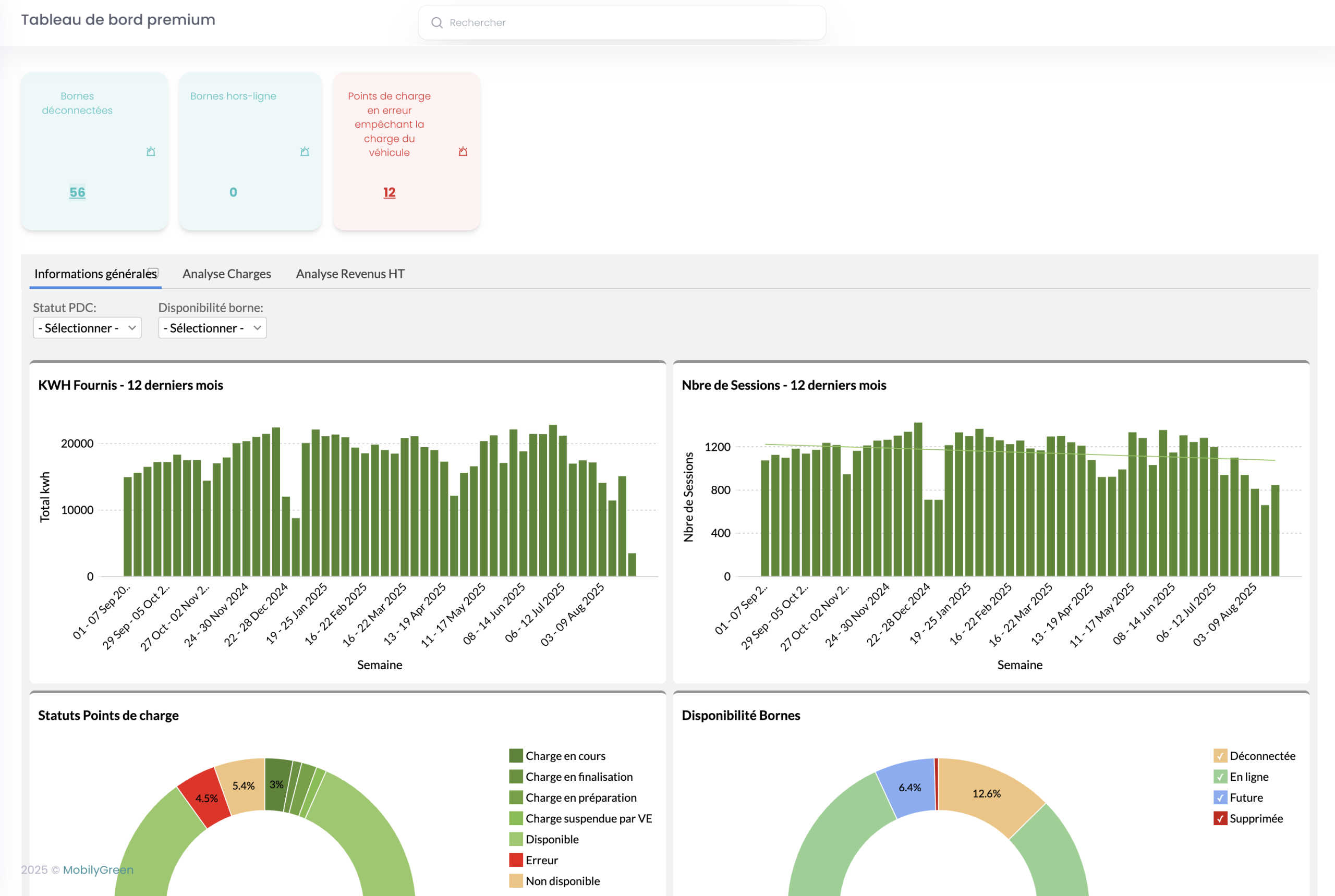Click the magnifier icon in the search bar
The width and height of the screenshot is (1335, 896).
pyautogui.click(x=437, y=23)
